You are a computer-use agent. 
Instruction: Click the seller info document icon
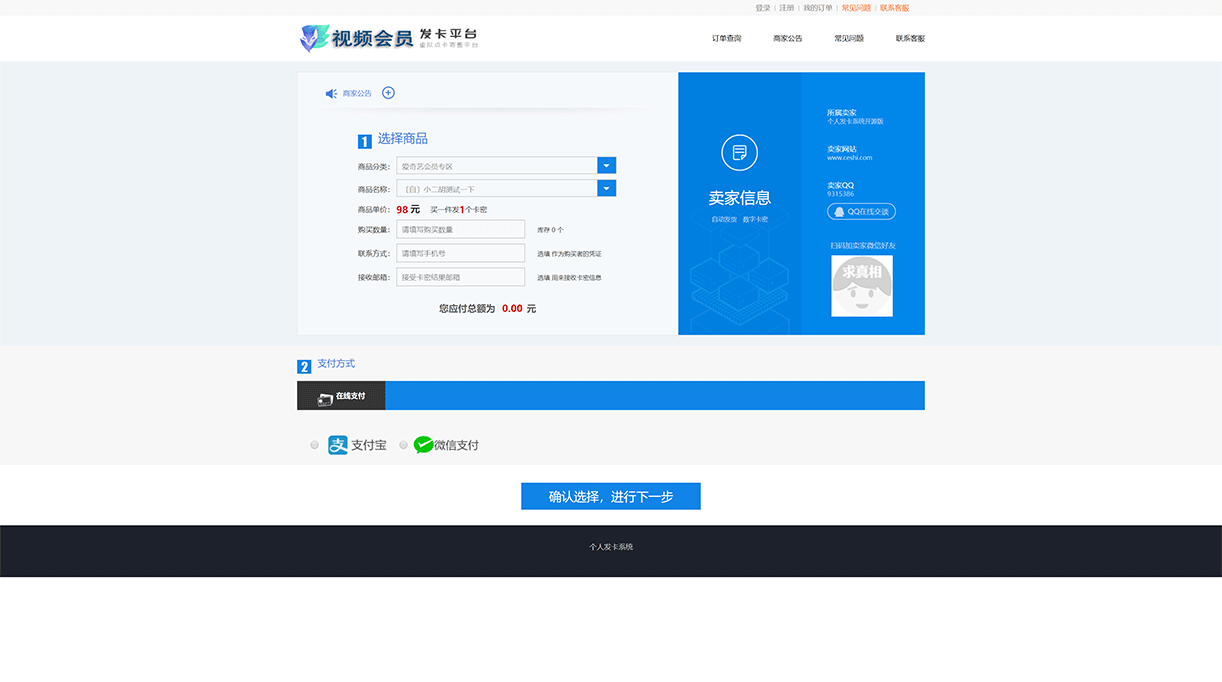tap(740, 153)
